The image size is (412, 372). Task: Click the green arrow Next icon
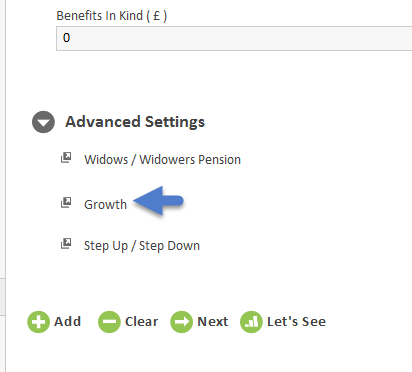coord(181,322)
